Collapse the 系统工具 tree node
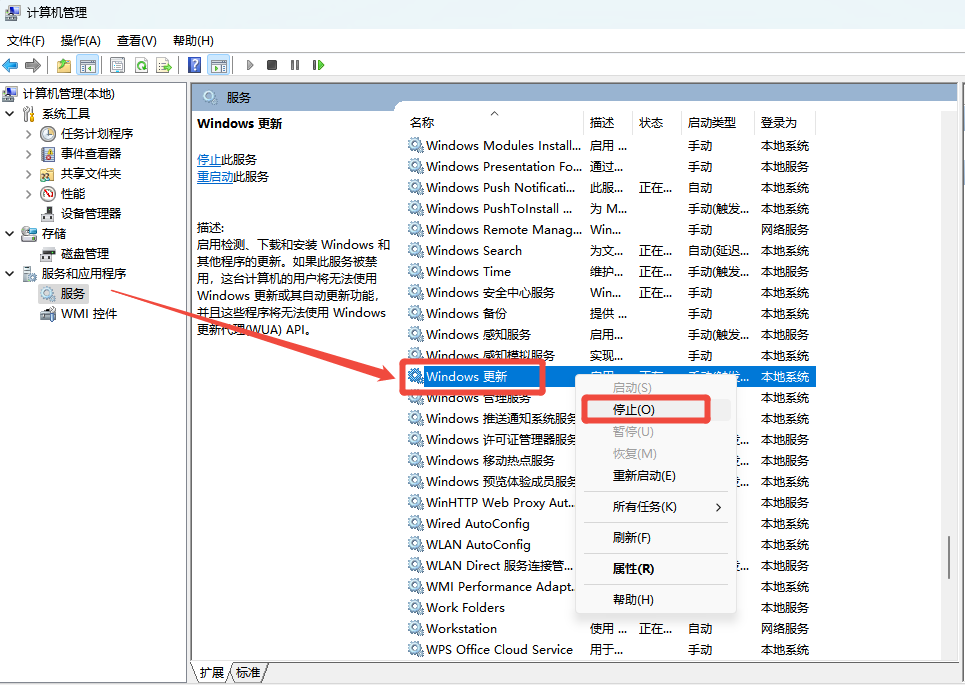The height and width of the screenshot is (685, 965). (9, 114)
